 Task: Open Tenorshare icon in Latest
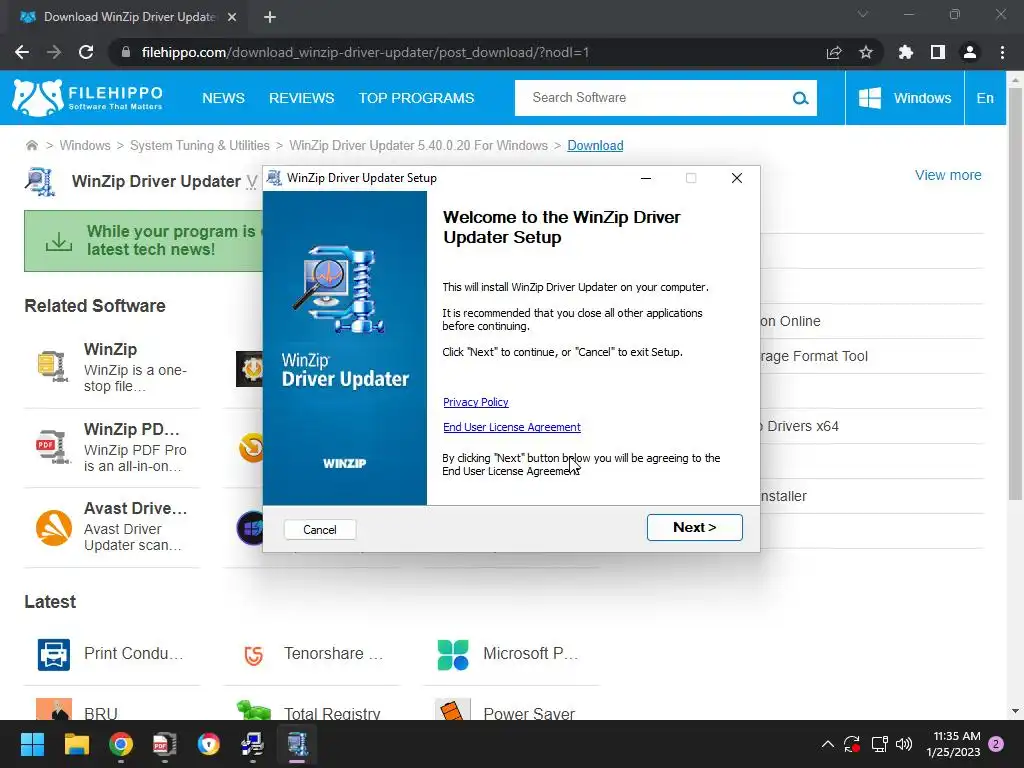click(253, 654)
